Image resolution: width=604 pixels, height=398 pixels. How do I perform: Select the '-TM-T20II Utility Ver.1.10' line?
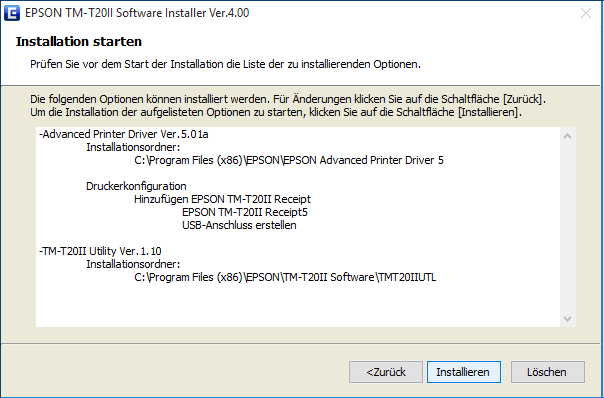[100, 251]
